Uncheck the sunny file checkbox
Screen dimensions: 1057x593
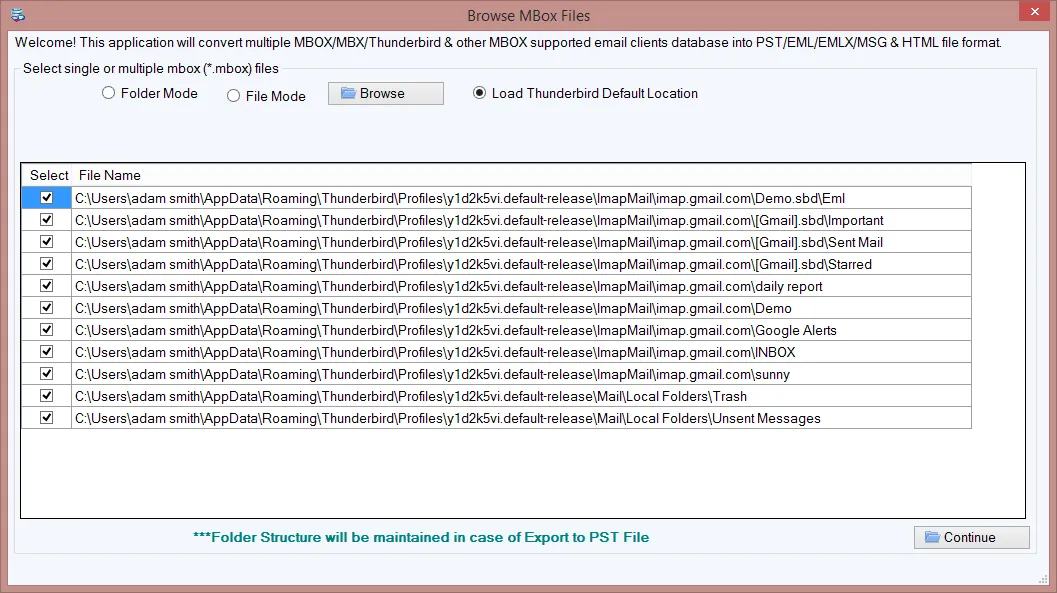point(47,374)
